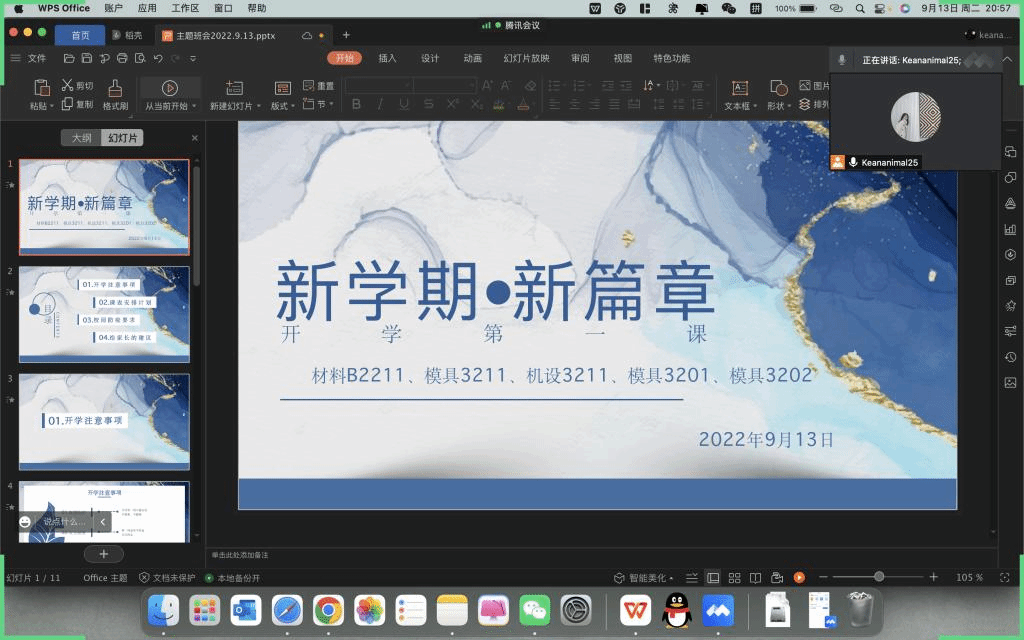Click the add slide plus button
Image resolution: width=1024 pixels, height=640 pixels.
(x=103, y=554)
